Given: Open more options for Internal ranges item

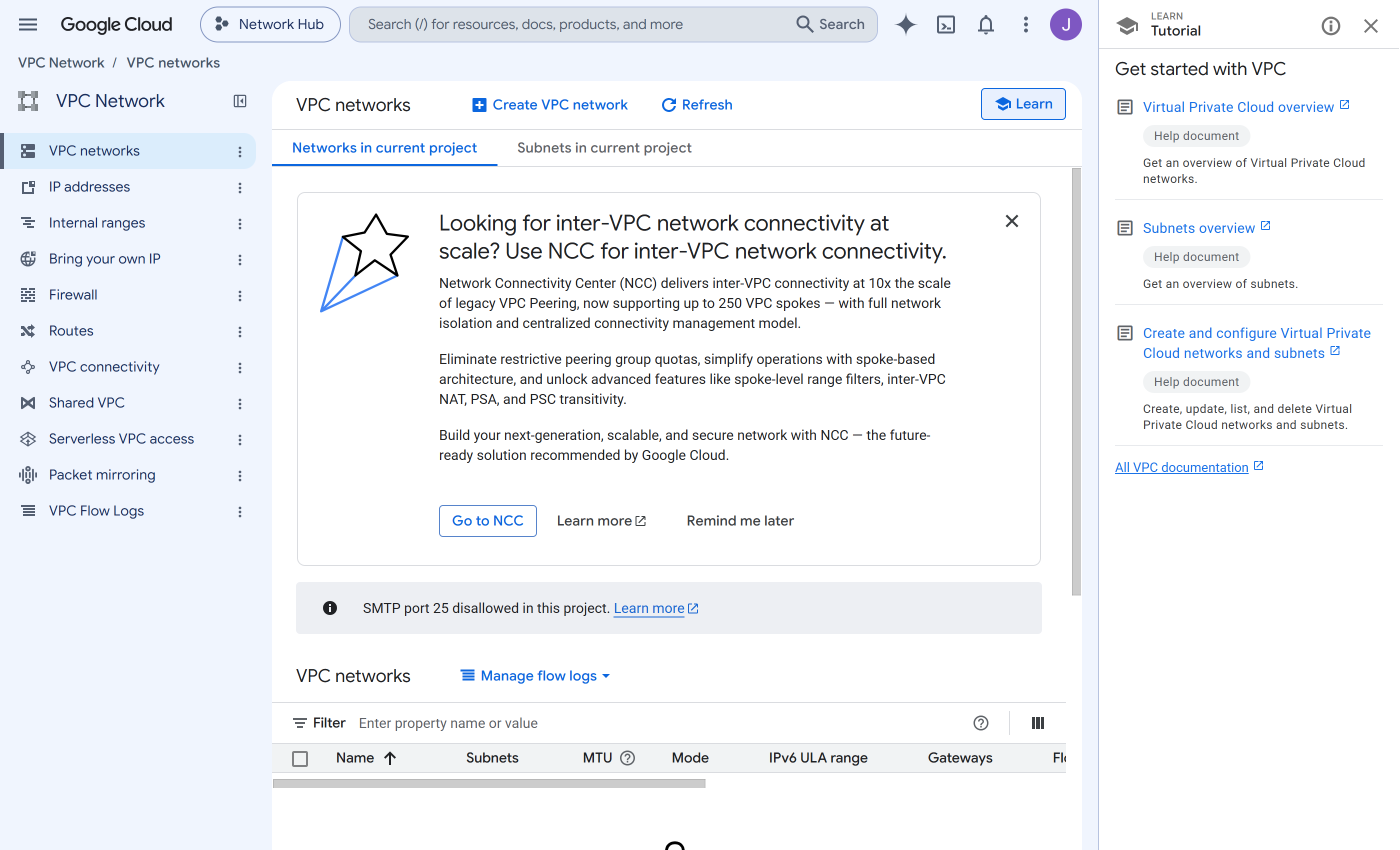Looking at the screenshot, I should 240,223.
